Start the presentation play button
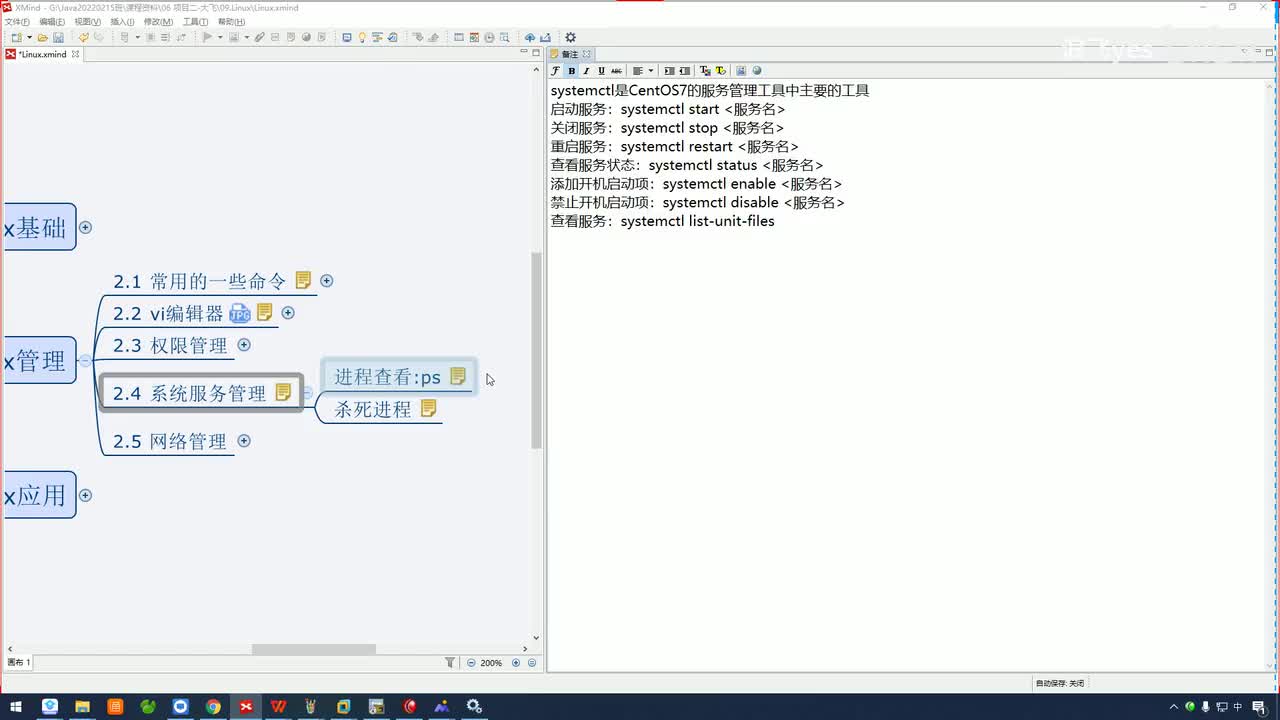 tap(207, 38)
